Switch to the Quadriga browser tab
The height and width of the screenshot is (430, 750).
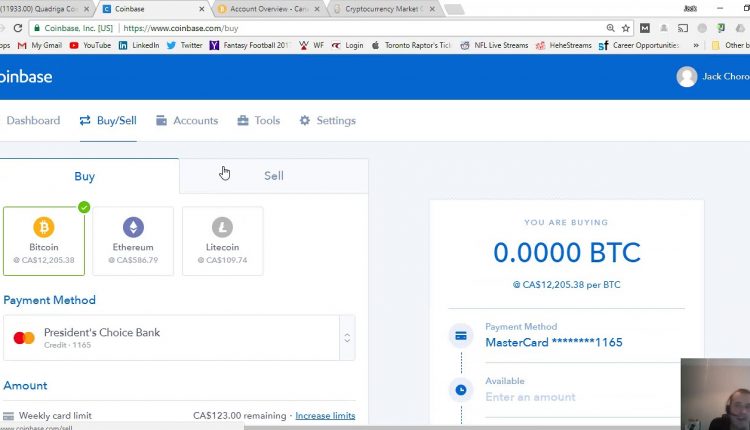tap(43, 9)
